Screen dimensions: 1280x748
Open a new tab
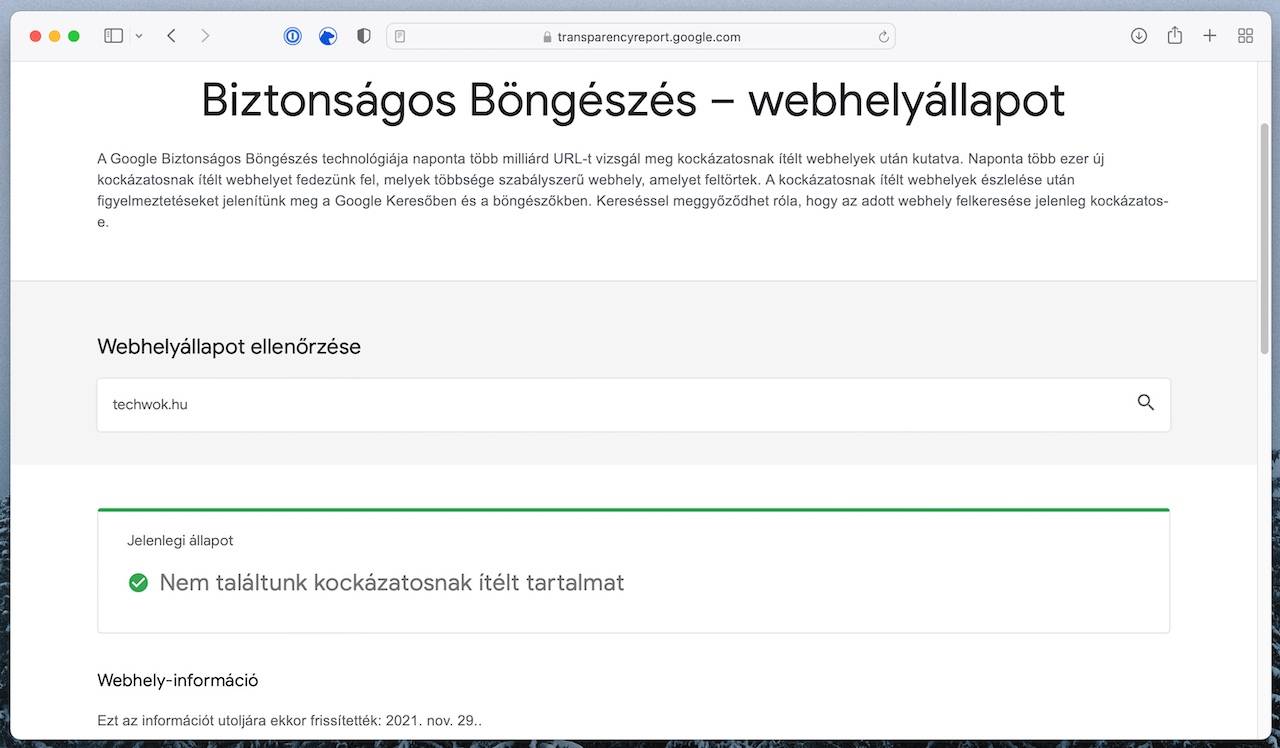click(x=1210, y=36)
